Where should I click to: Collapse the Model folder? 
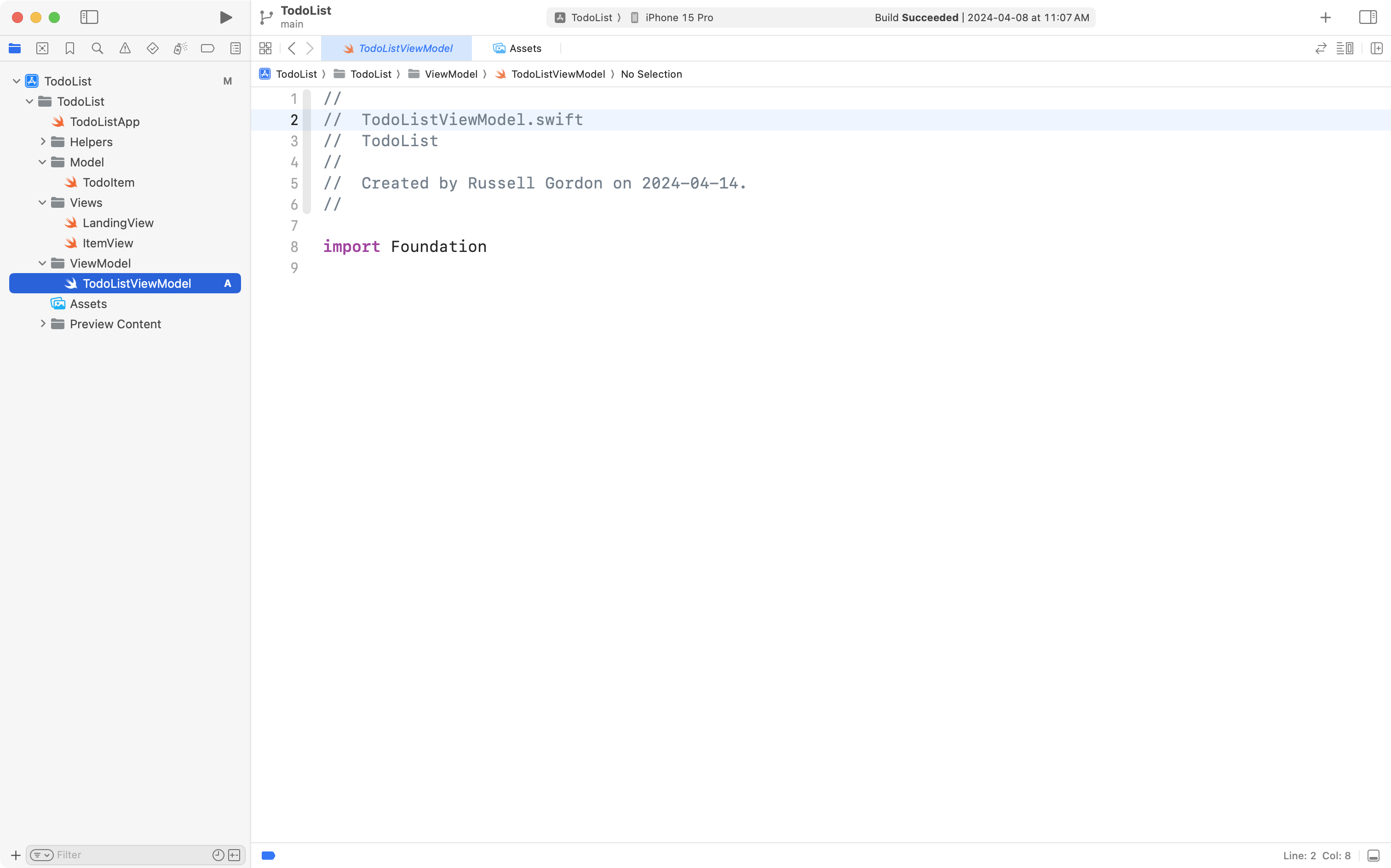41,162
